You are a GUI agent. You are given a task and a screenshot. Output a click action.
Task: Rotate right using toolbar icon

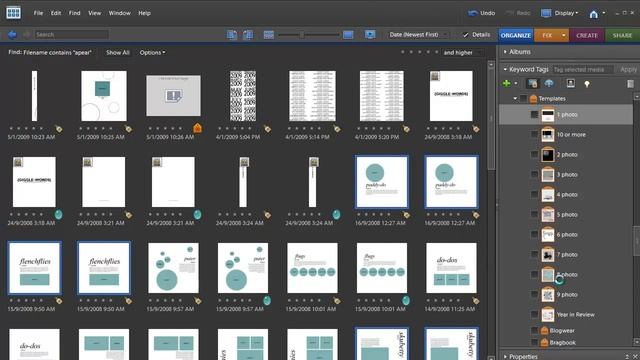(x=248, y=35)
